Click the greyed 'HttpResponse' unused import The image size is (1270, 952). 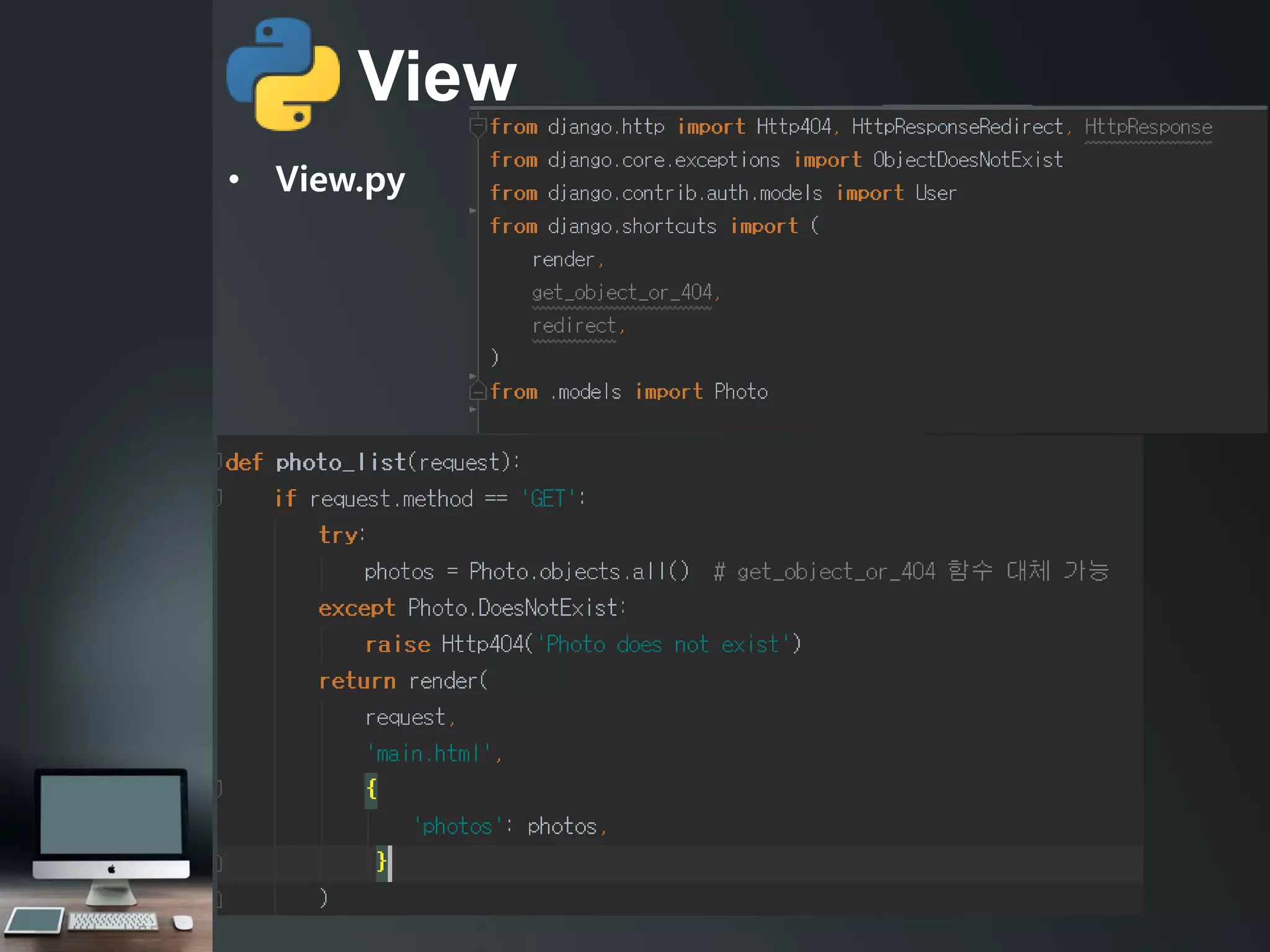1148,128
